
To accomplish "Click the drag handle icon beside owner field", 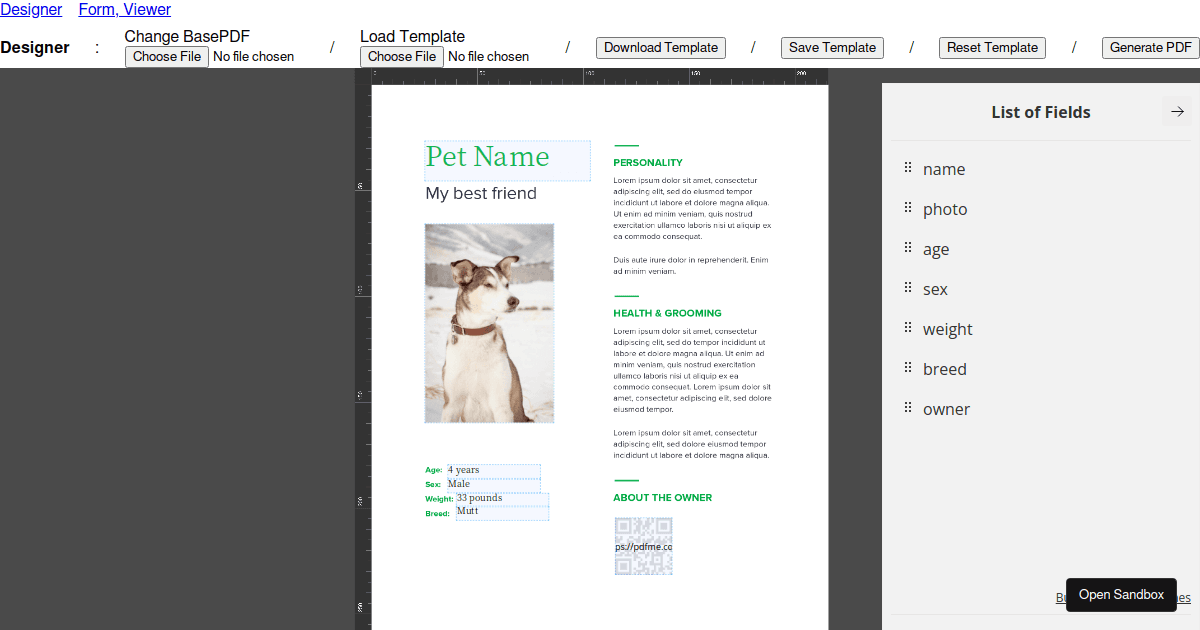I will pyautogui.click(x=907, y=409).
